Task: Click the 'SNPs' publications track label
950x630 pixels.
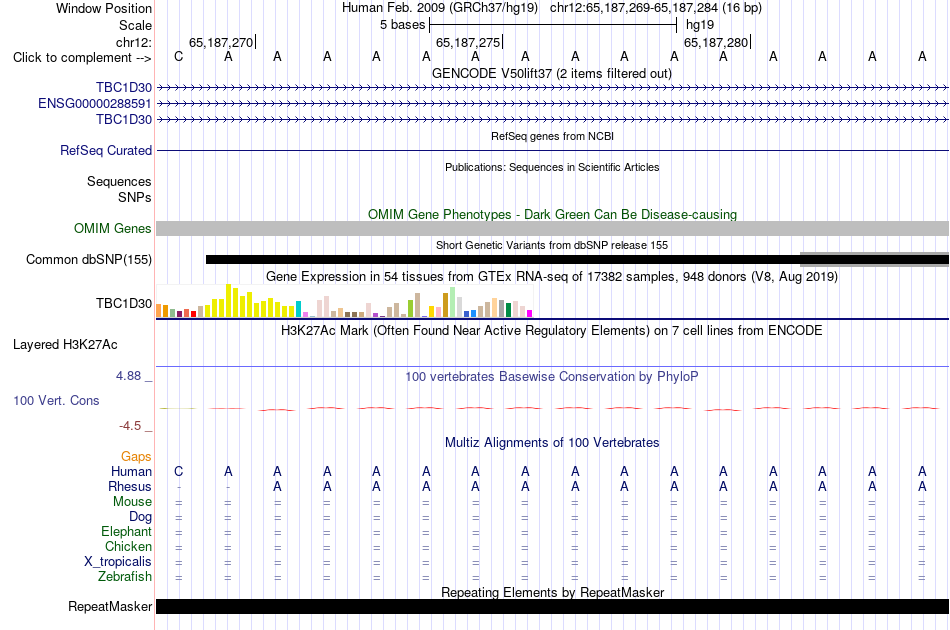Action: (x=135, y=197)
